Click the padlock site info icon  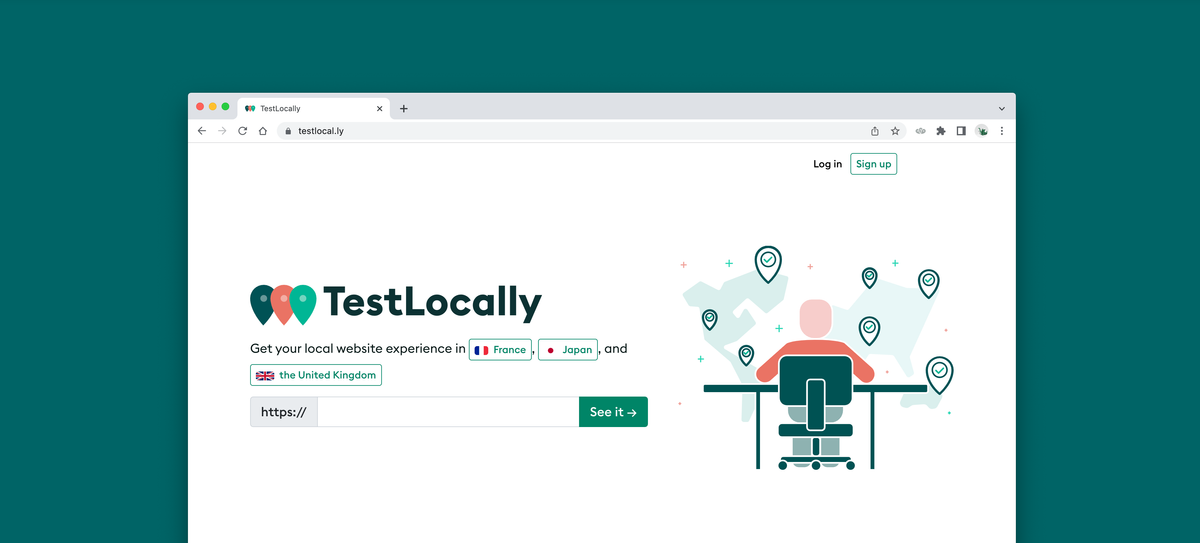point(288,131)
